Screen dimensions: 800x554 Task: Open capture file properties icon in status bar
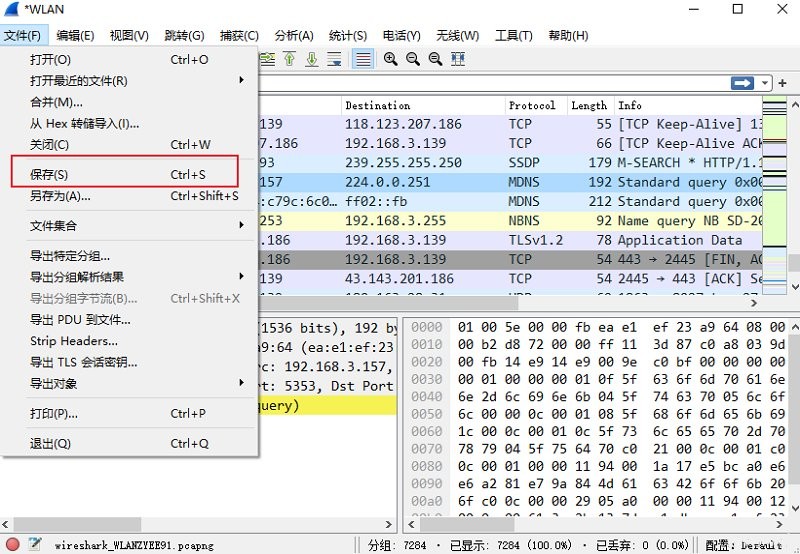pos(35,544)
